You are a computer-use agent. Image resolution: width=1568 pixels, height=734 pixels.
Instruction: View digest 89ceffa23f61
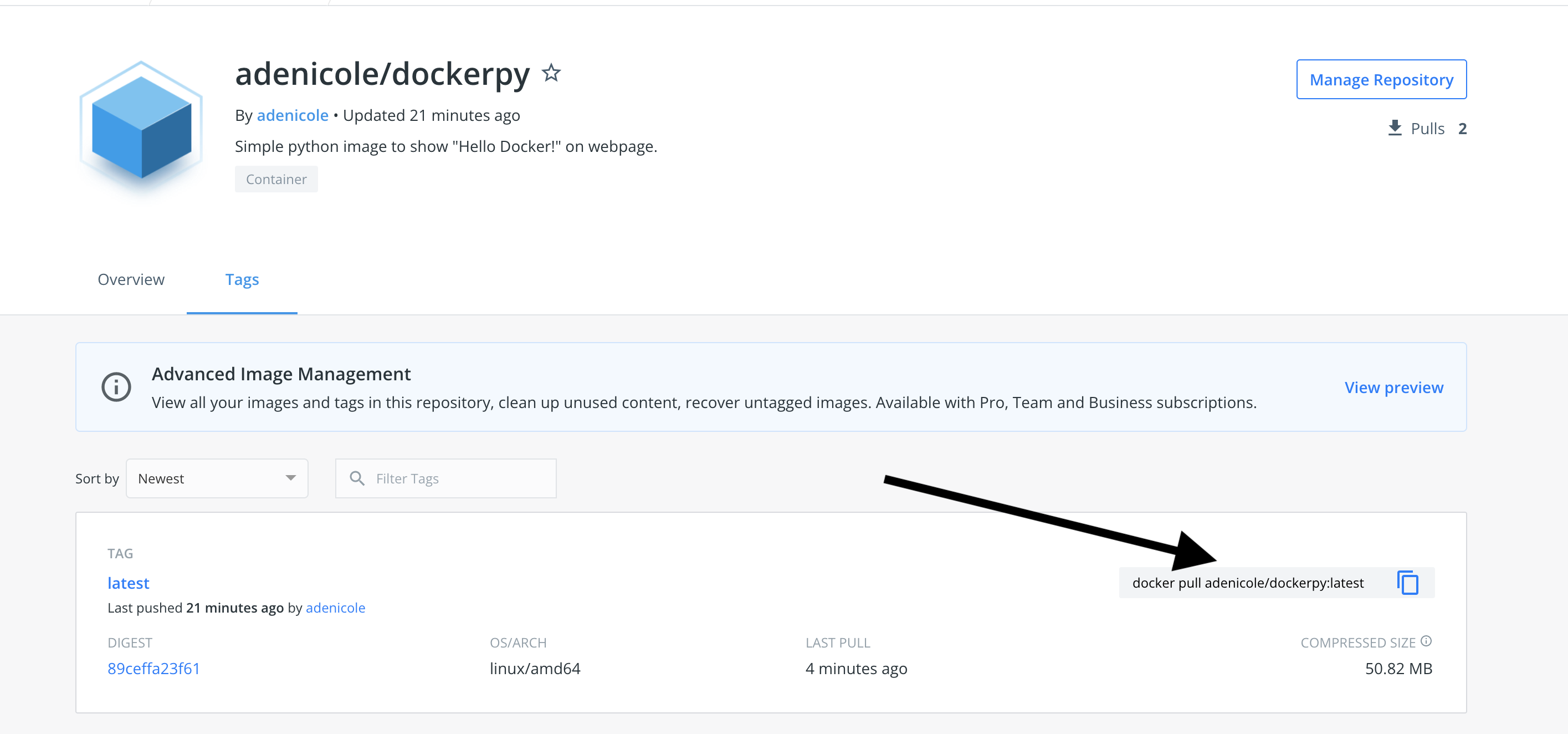pos(153,668)
